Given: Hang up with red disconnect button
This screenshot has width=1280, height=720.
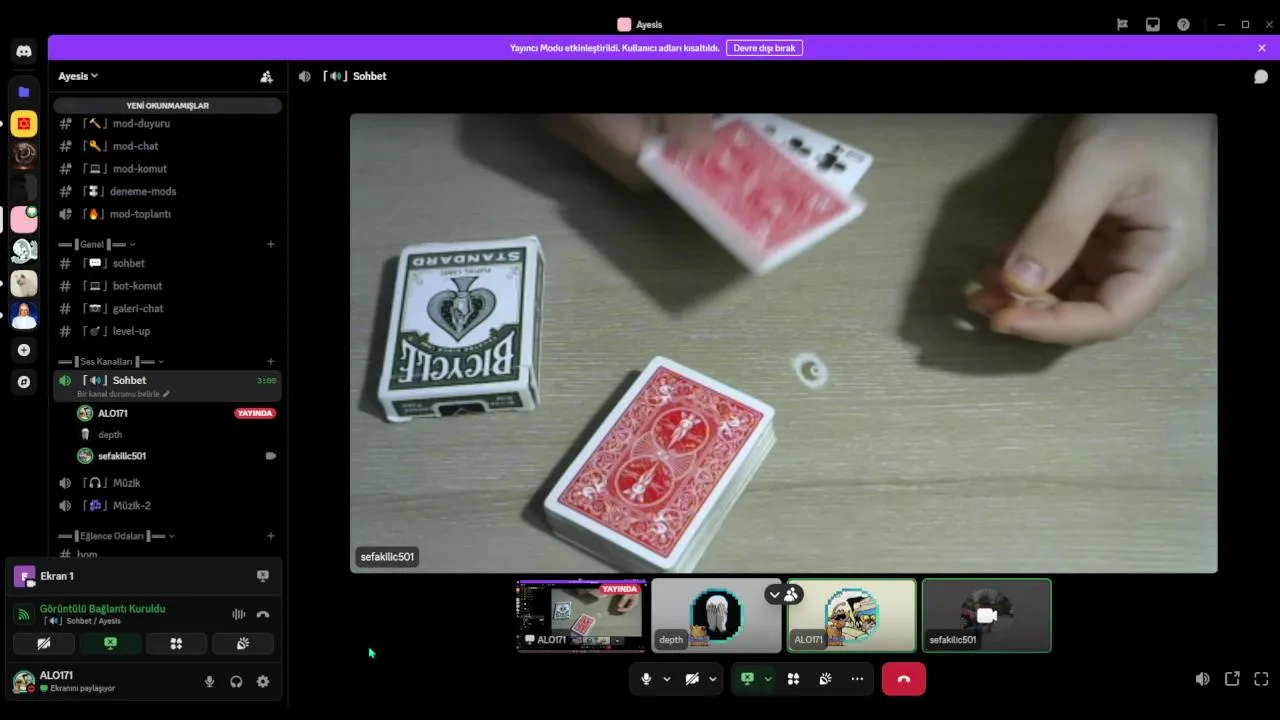Looking at the screenshot, I should tap(903, 679).
